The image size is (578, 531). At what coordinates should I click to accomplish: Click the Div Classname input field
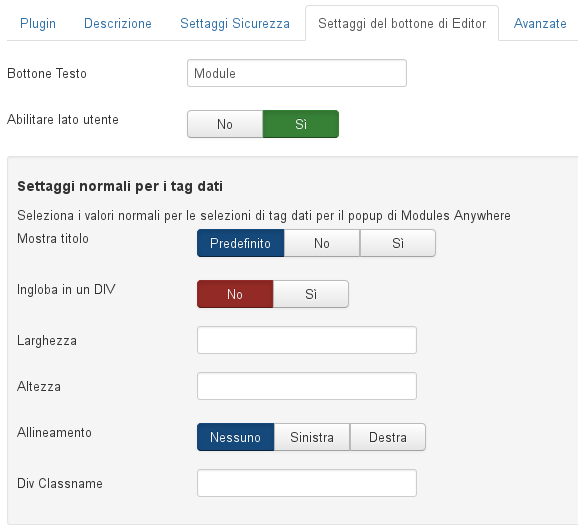(x=307, y=483)
